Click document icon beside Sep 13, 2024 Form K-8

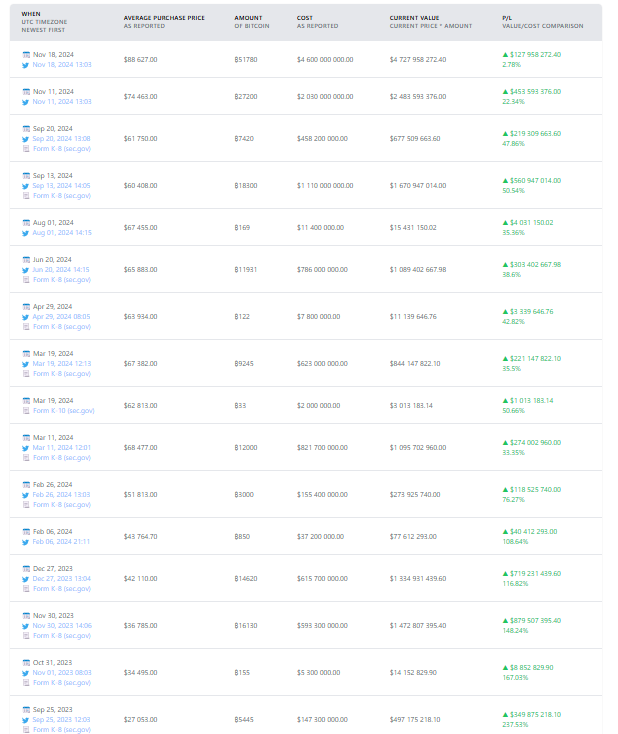(x=26, y=196)
